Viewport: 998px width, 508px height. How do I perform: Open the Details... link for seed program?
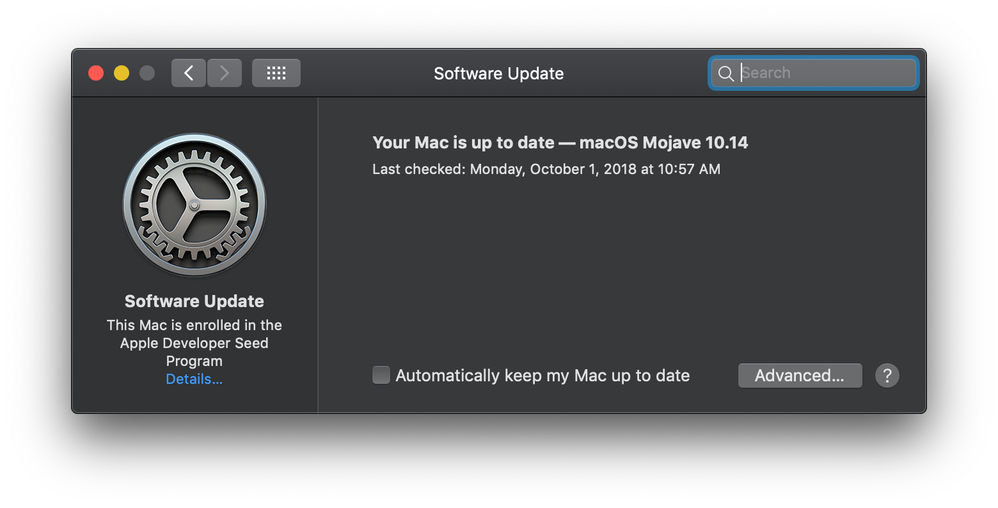[194, 379]
